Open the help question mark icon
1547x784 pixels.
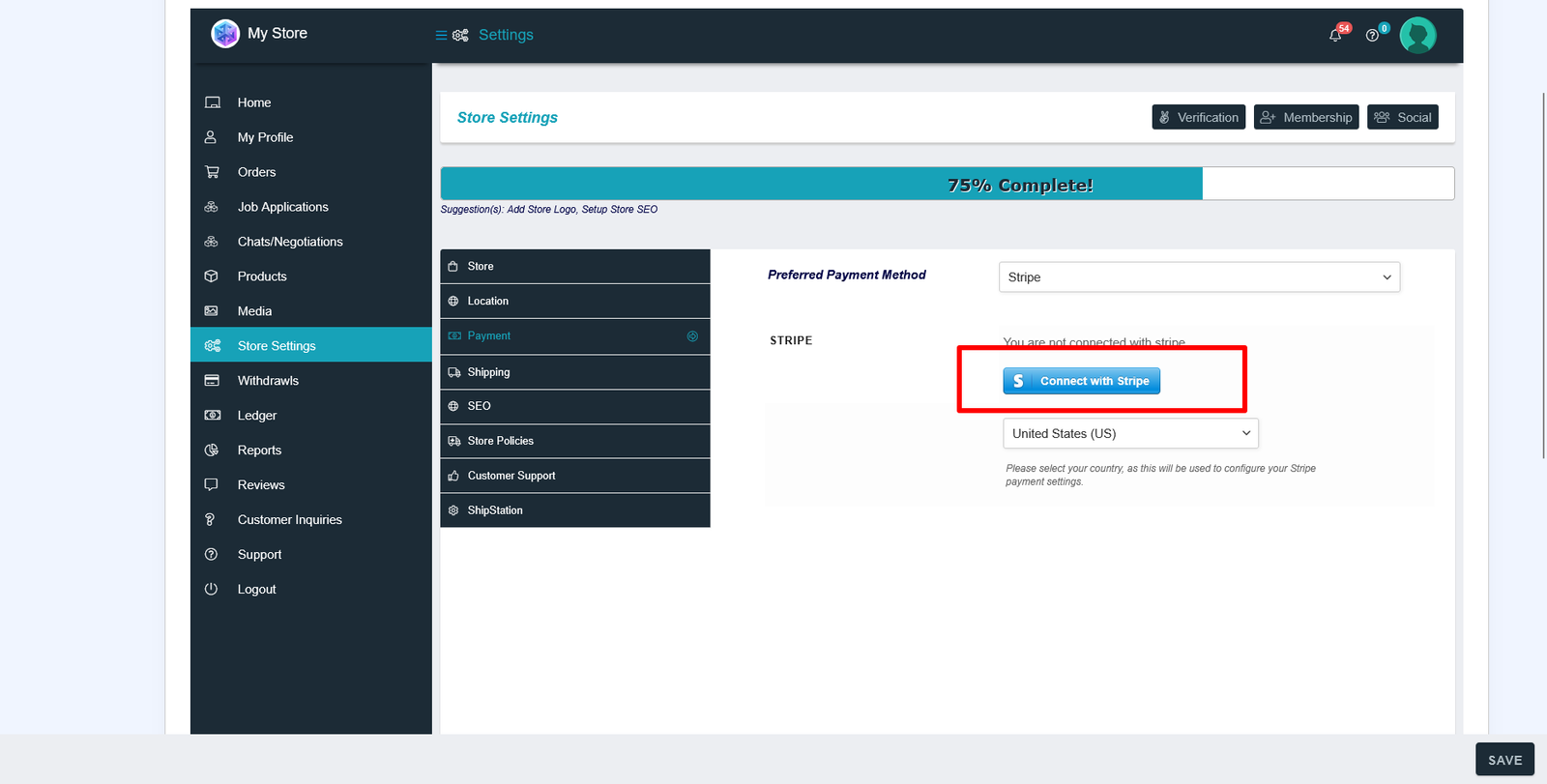click(1372, 36)
